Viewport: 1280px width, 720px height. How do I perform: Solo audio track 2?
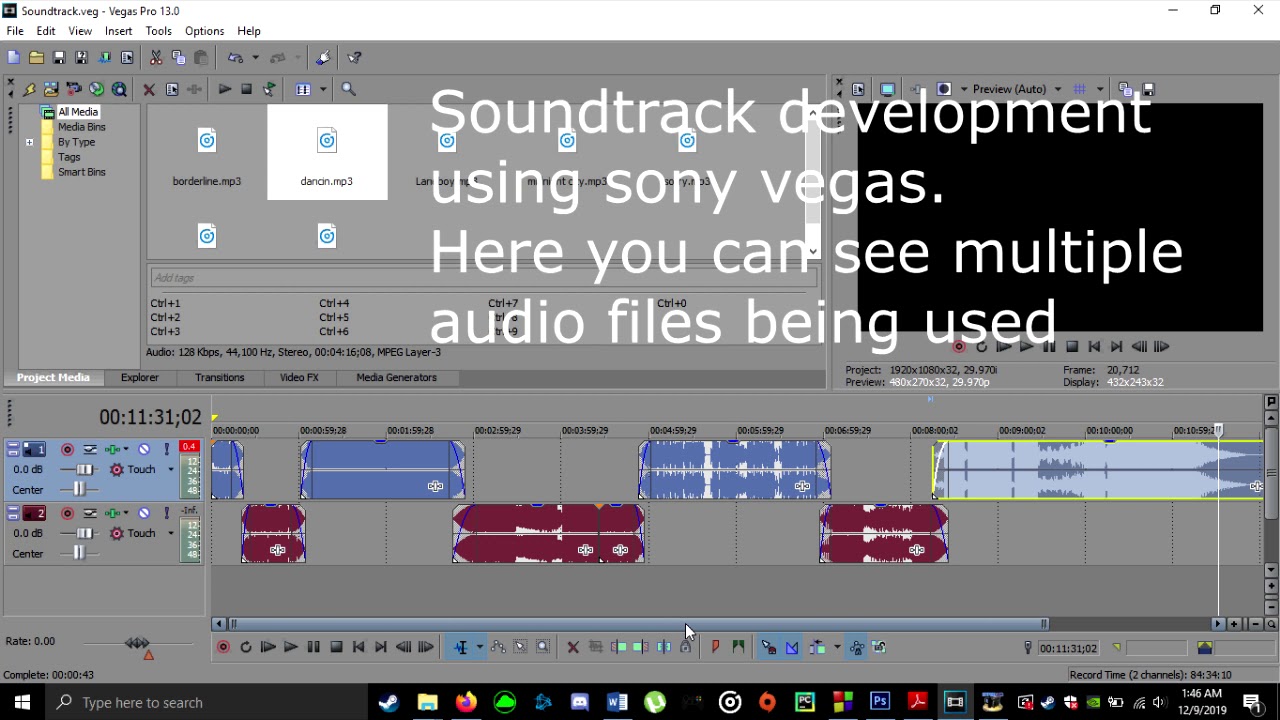pyautogui.click(x=166, y=513)
